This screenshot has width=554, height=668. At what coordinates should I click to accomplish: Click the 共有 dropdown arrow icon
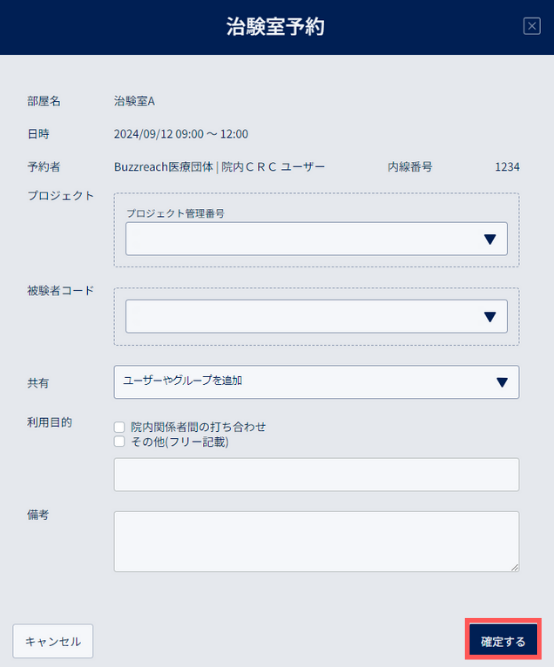pos(502,382)
